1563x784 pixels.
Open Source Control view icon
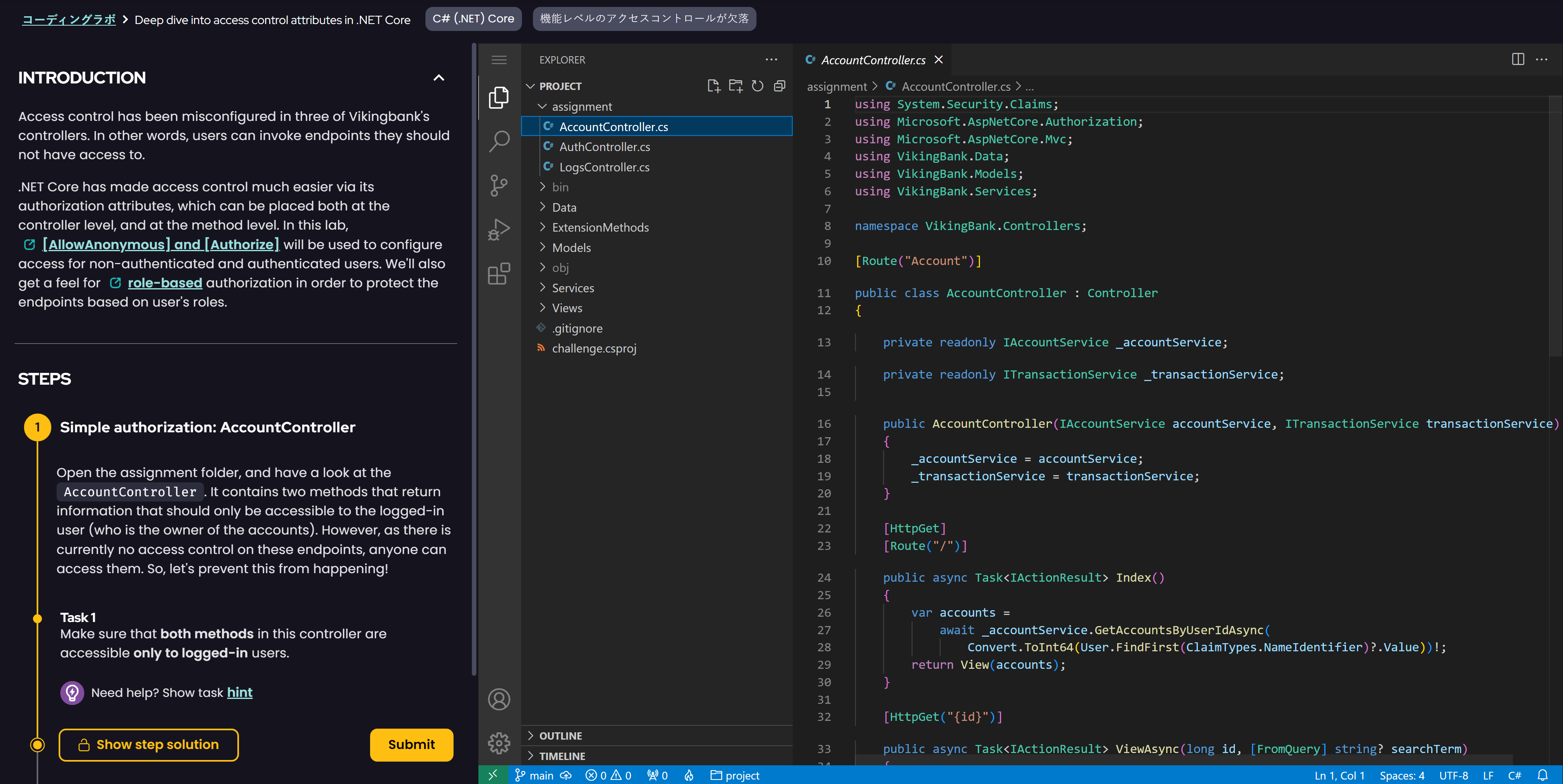499,186
